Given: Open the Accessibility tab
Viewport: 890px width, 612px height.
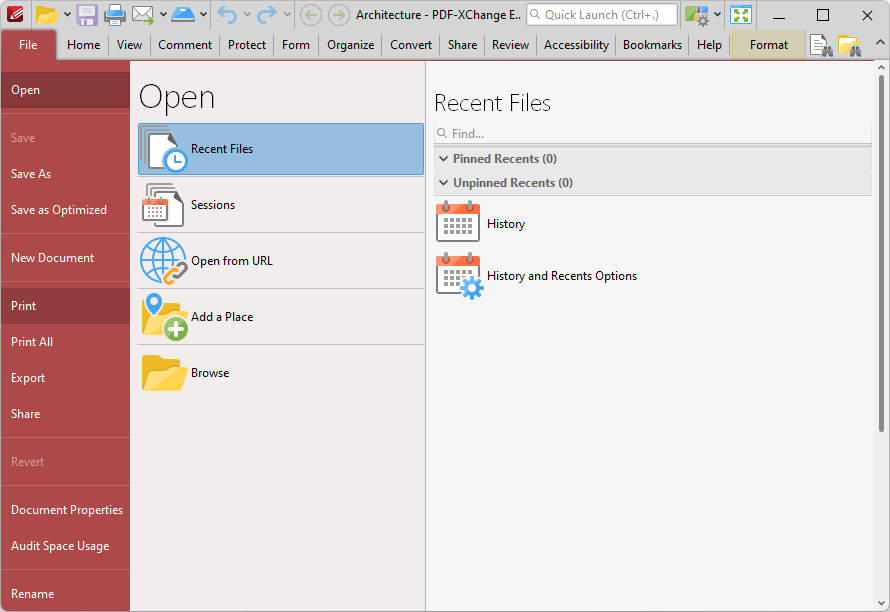Looking at the screenshot, I should click(576, 45).
